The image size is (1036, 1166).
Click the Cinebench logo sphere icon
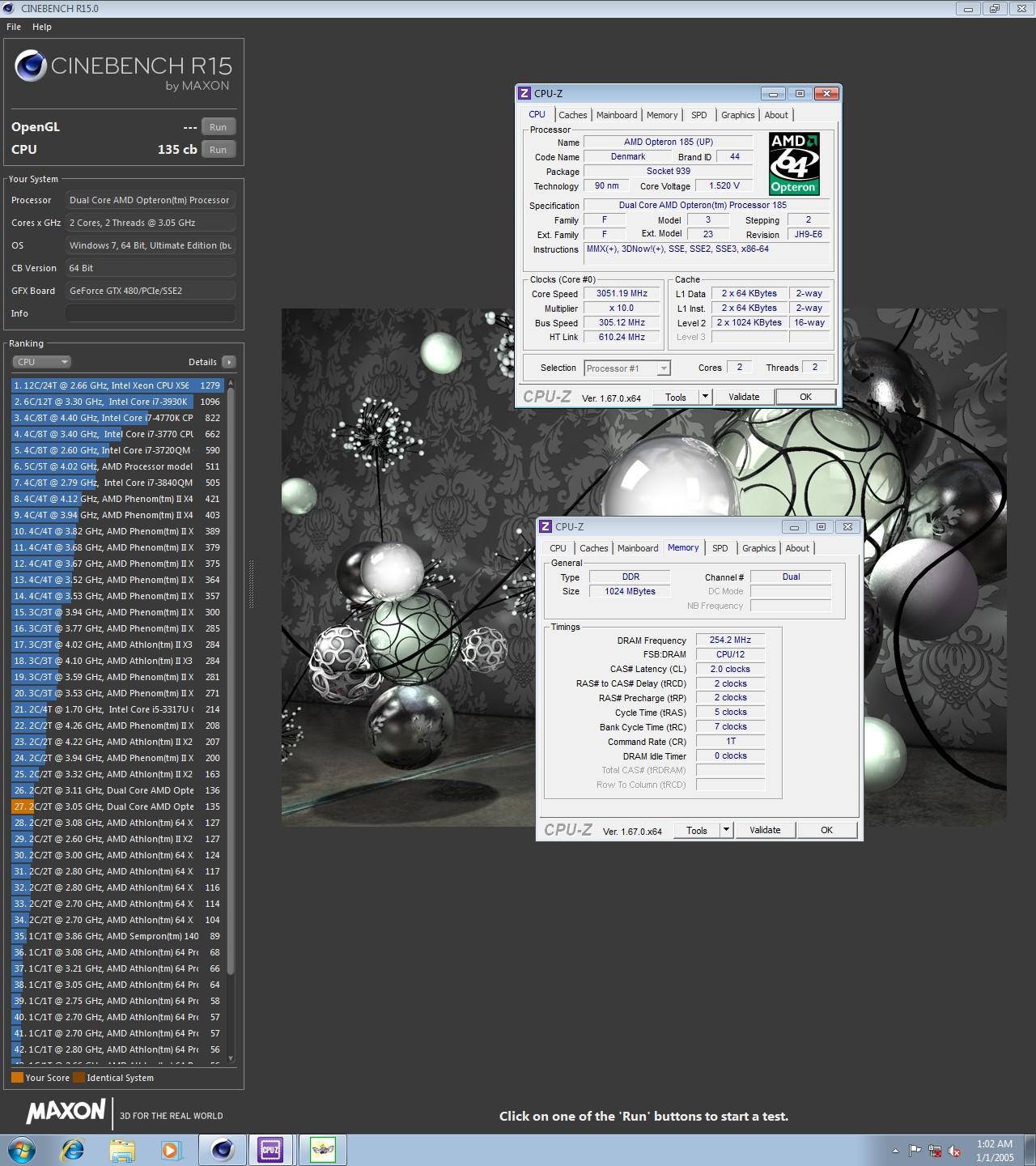tap(30, 66)
